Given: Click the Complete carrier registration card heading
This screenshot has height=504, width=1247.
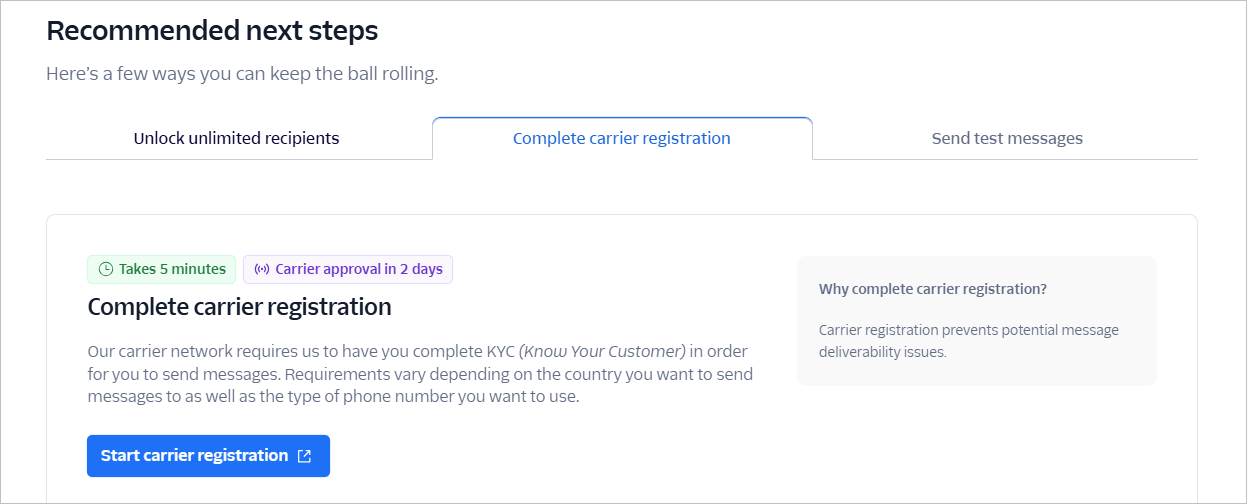Looking at the screenshot, I should 239,307.
